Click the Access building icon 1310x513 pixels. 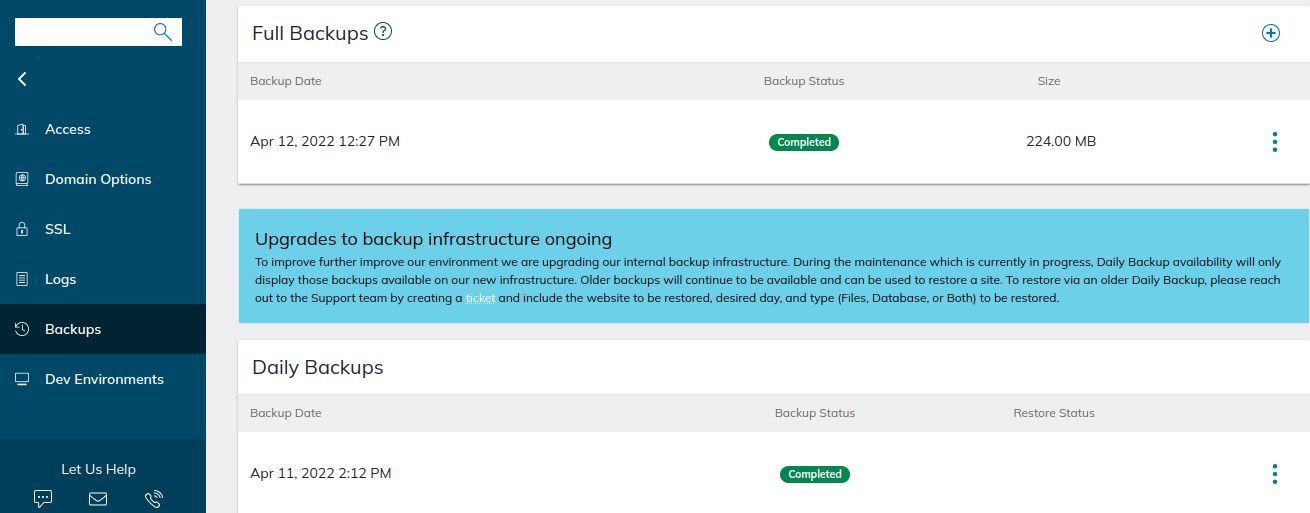tap(22, 129)
